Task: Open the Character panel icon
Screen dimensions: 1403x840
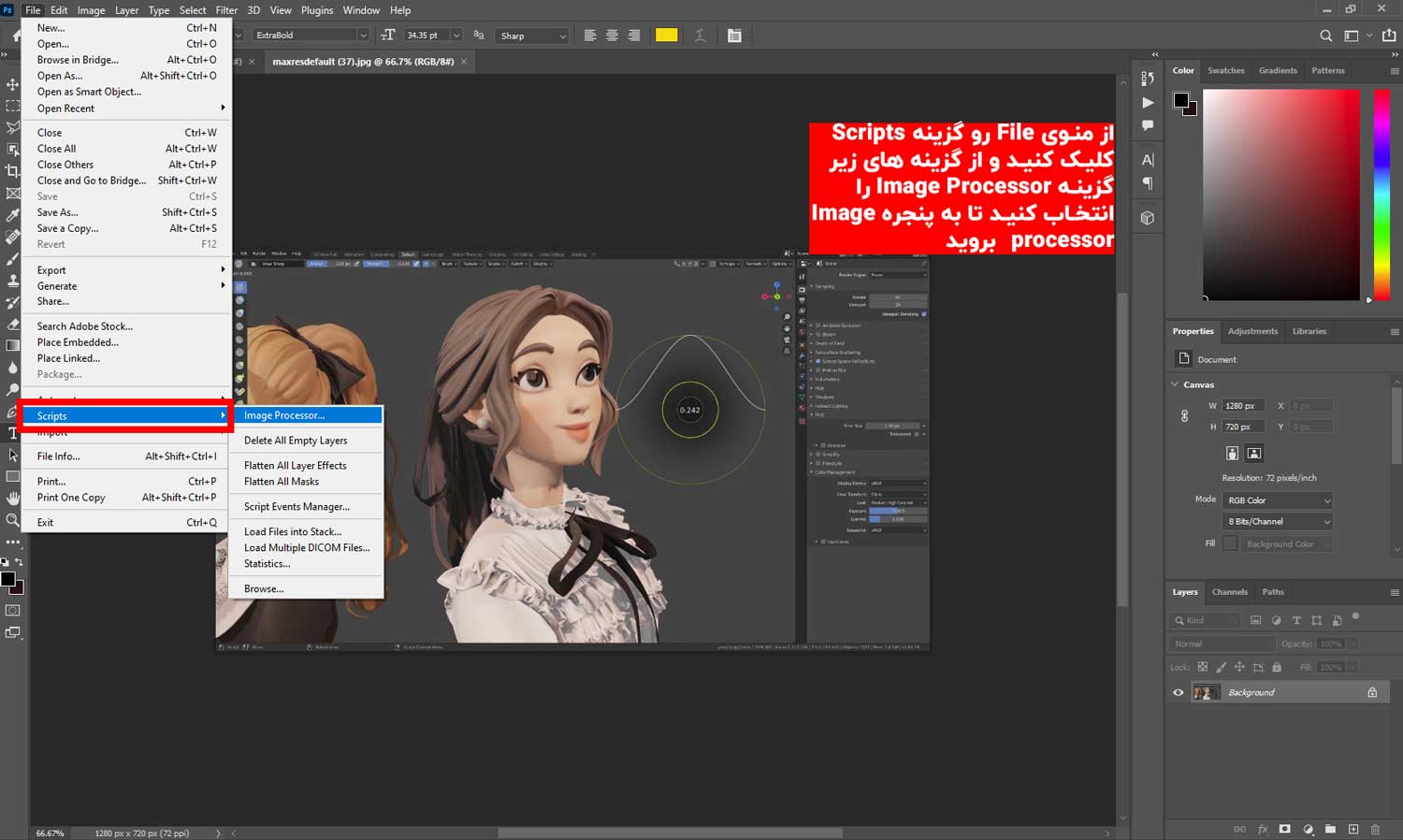Action: [1148, 160]
